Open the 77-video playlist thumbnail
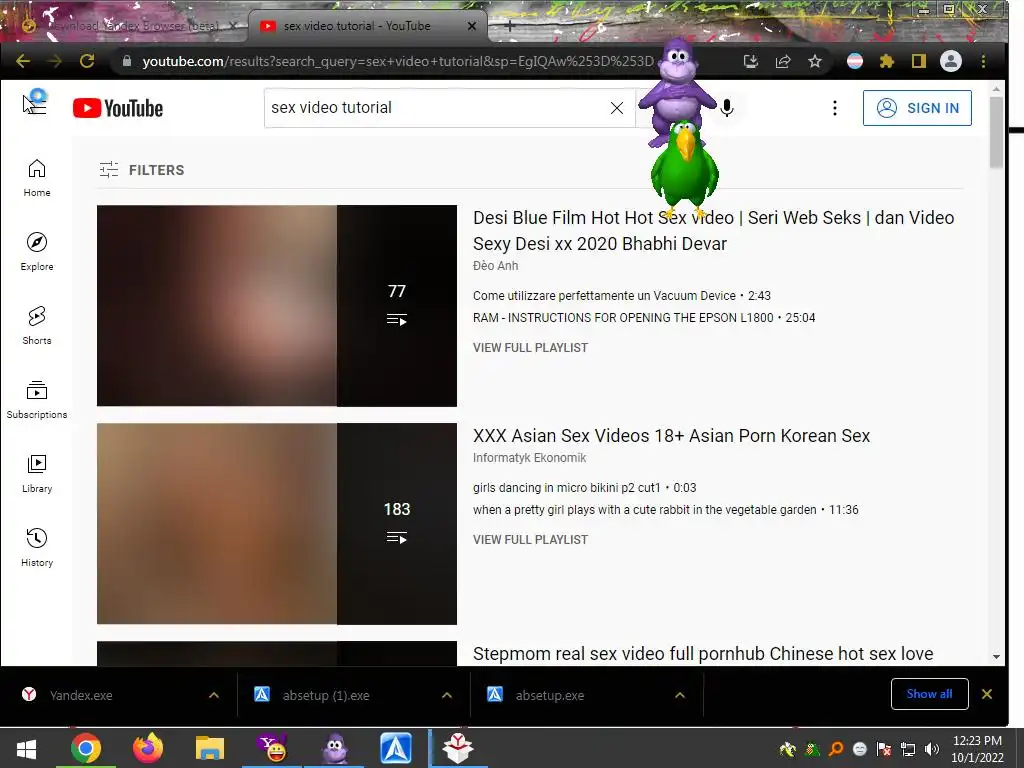The height and width of the screenshot is (768, 1024). pos(277,306)
